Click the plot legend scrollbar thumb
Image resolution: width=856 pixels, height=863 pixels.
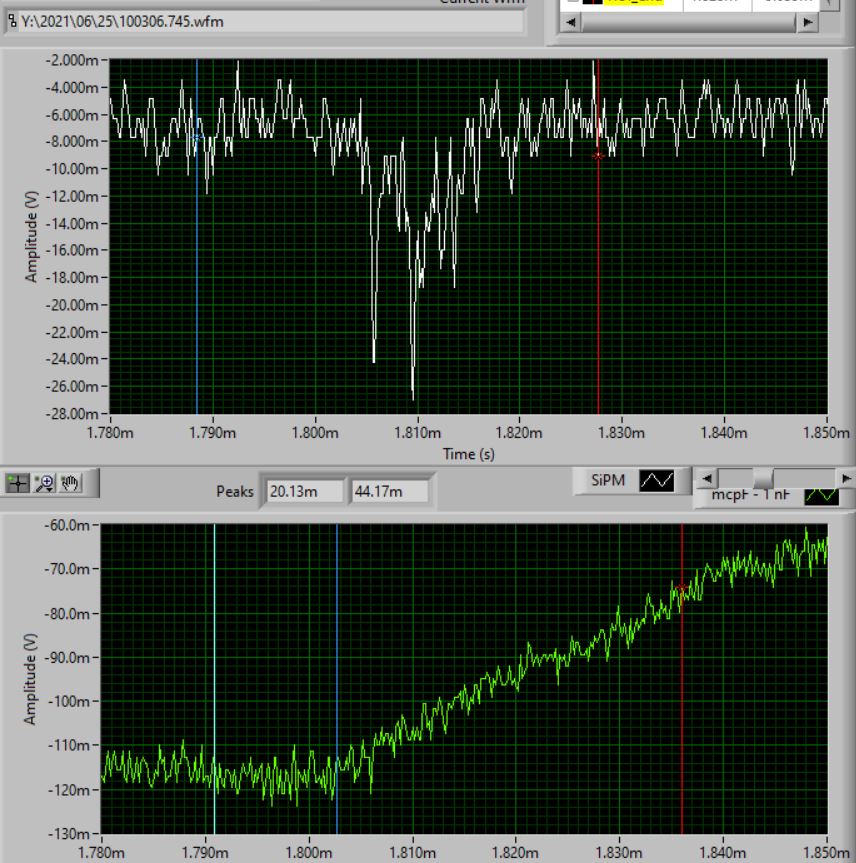click(762, 478)
